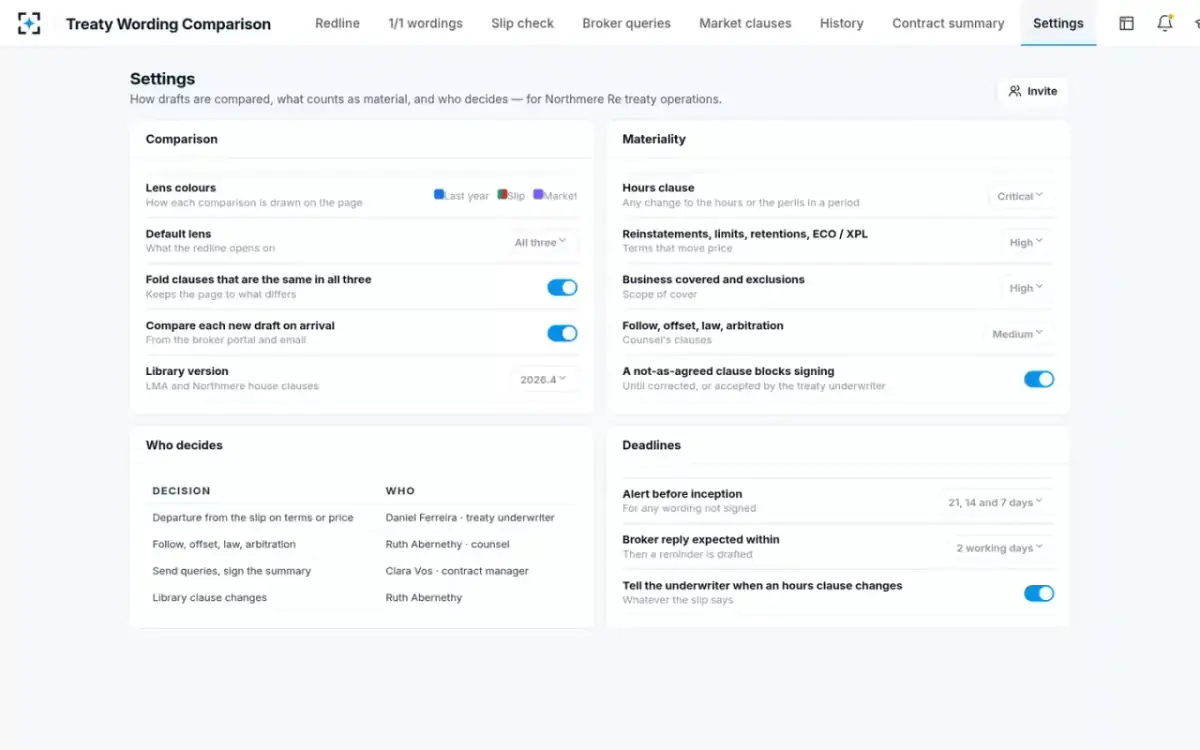Go to the Slip check tab
This screenshot has height=750, width=1200.
click(522, 23)
